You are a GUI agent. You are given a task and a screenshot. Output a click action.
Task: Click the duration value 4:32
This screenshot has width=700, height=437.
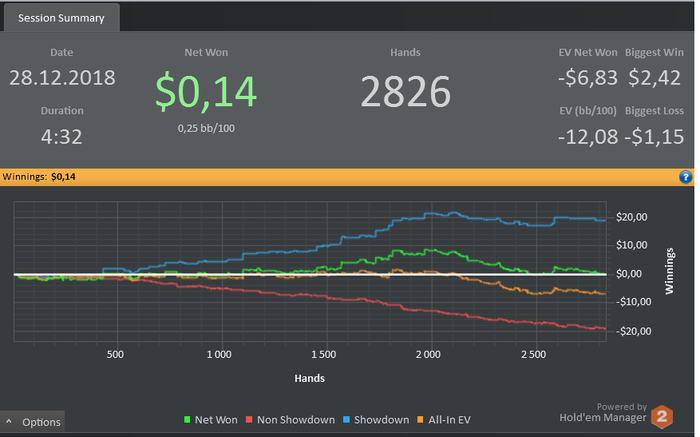62,137
